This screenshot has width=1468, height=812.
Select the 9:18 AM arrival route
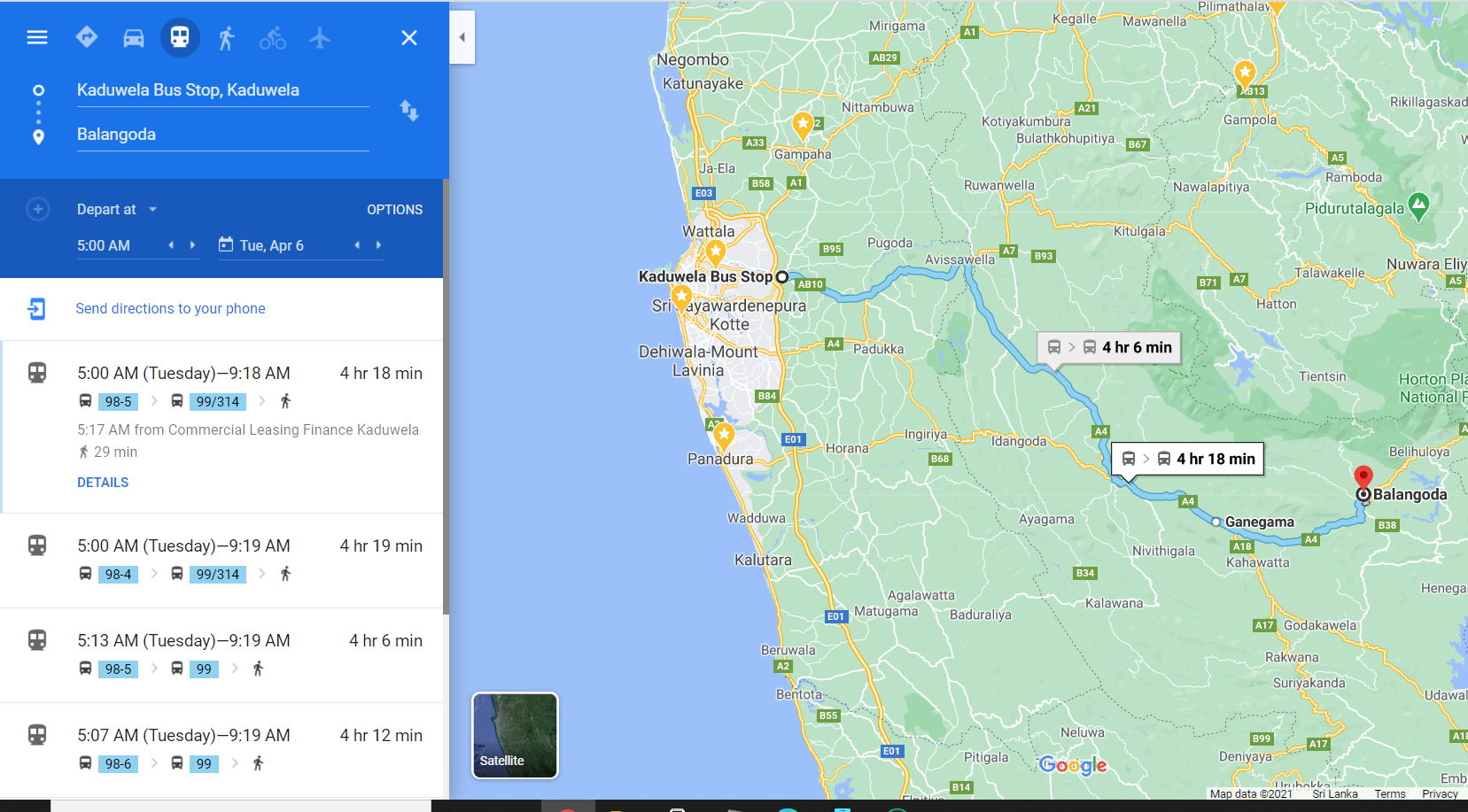tap(222, 427)
